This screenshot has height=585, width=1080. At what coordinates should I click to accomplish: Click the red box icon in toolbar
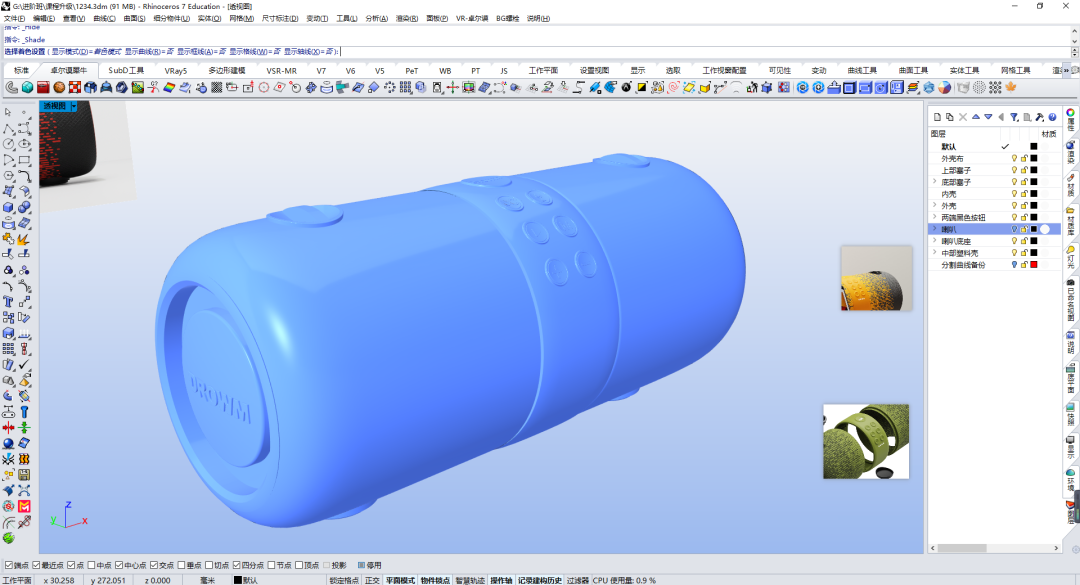pos(43,88)
